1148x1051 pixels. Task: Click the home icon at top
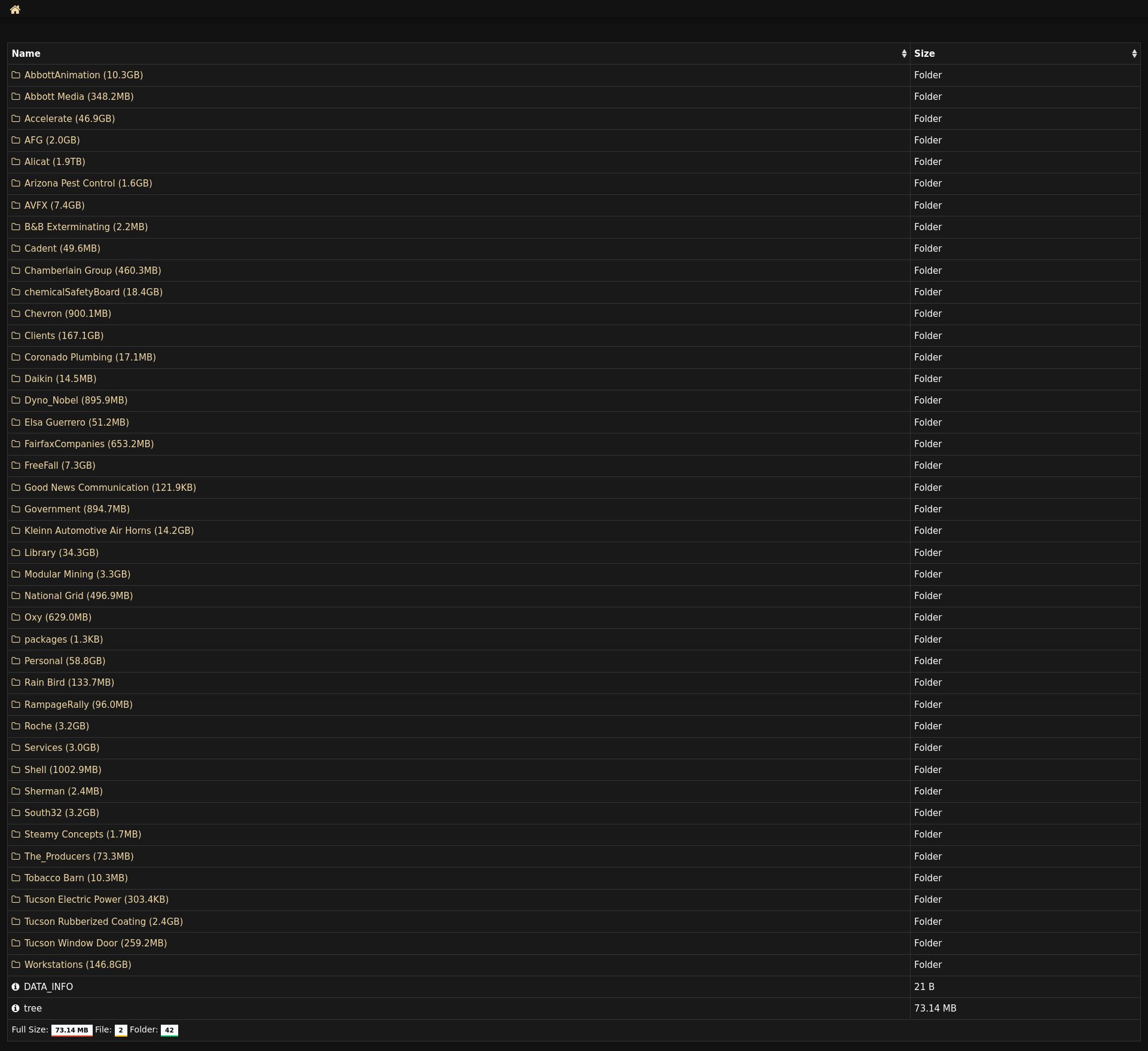(x=15, y=10)
